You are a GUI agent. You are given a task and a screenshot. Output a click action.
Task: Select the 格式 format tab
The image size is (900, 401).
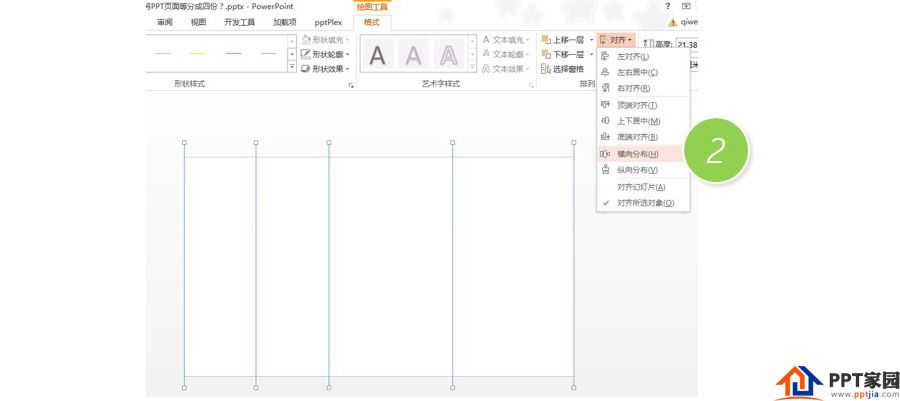tap(372, 22)
